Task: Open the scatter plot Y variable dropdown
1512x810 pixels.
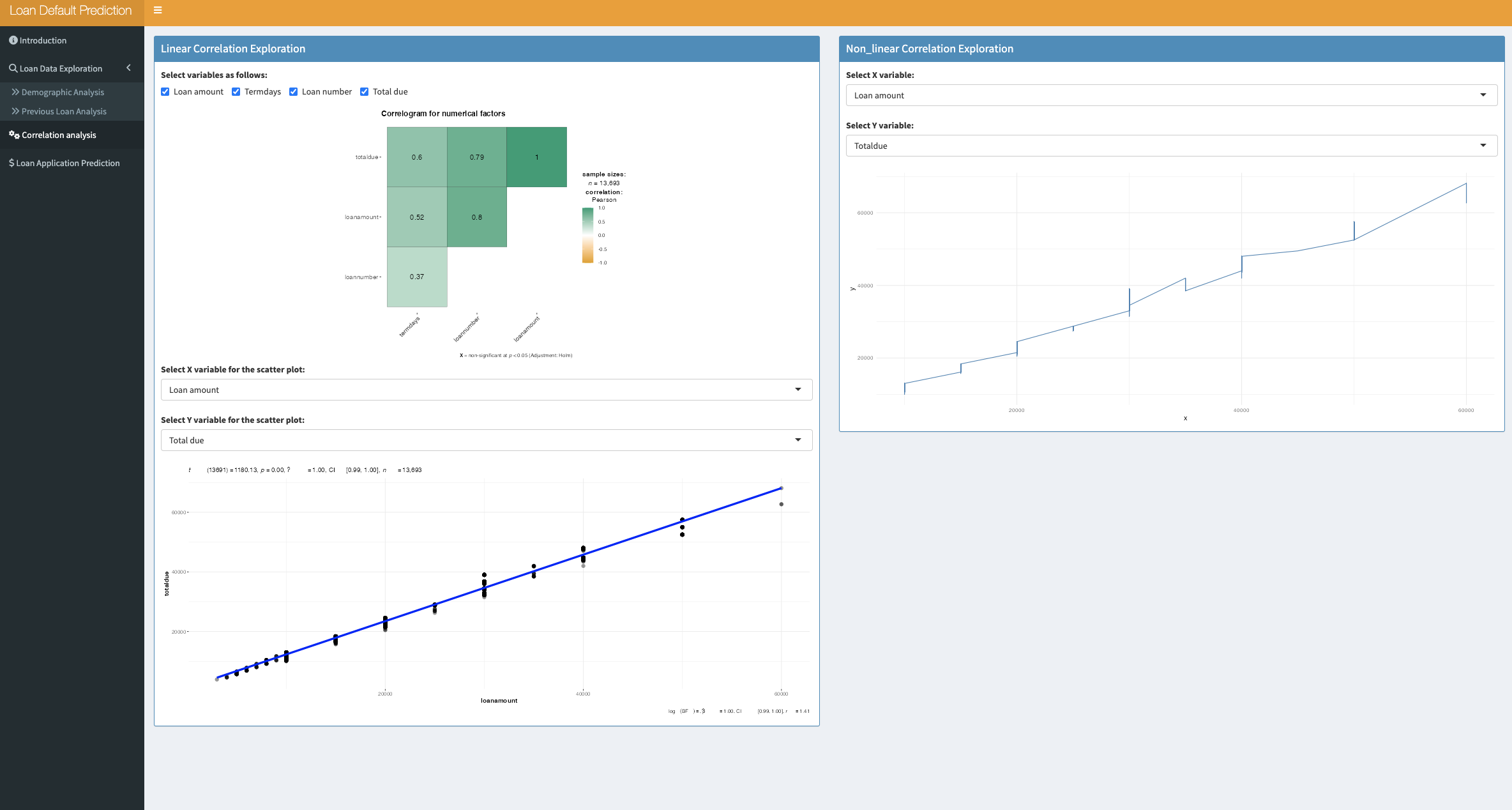Action: coord(487,440)
